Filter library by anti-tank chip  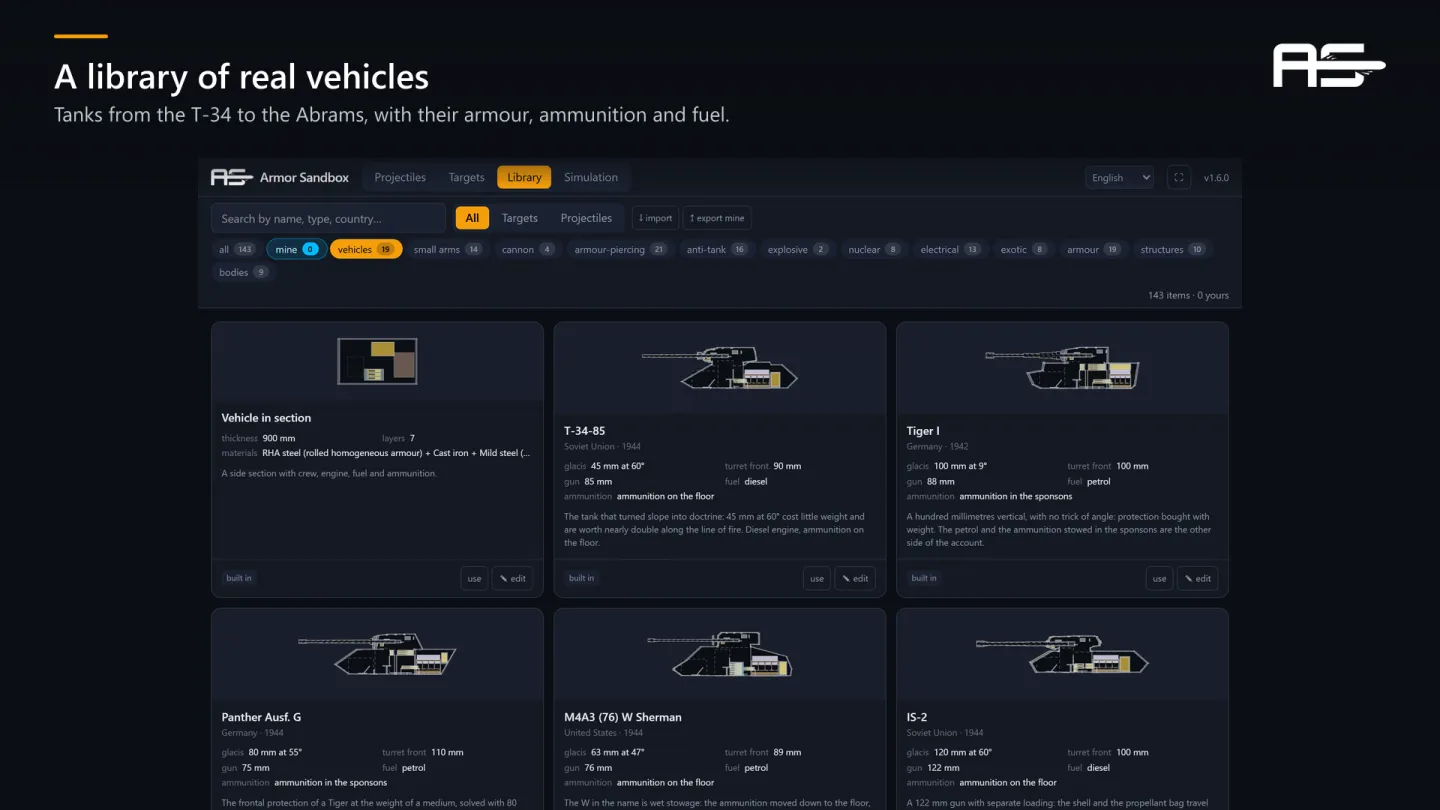717,249
